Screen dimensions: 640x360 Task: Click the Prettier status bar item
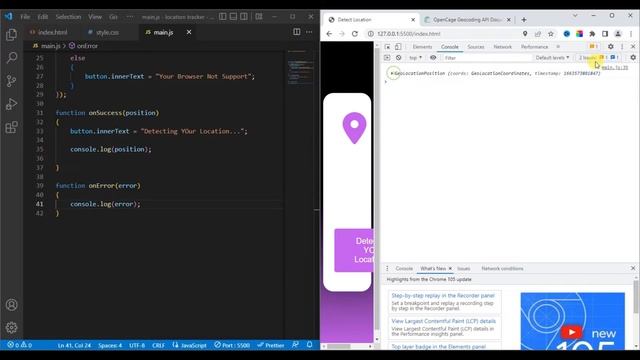pyautogui.click(x=271, y=345)
